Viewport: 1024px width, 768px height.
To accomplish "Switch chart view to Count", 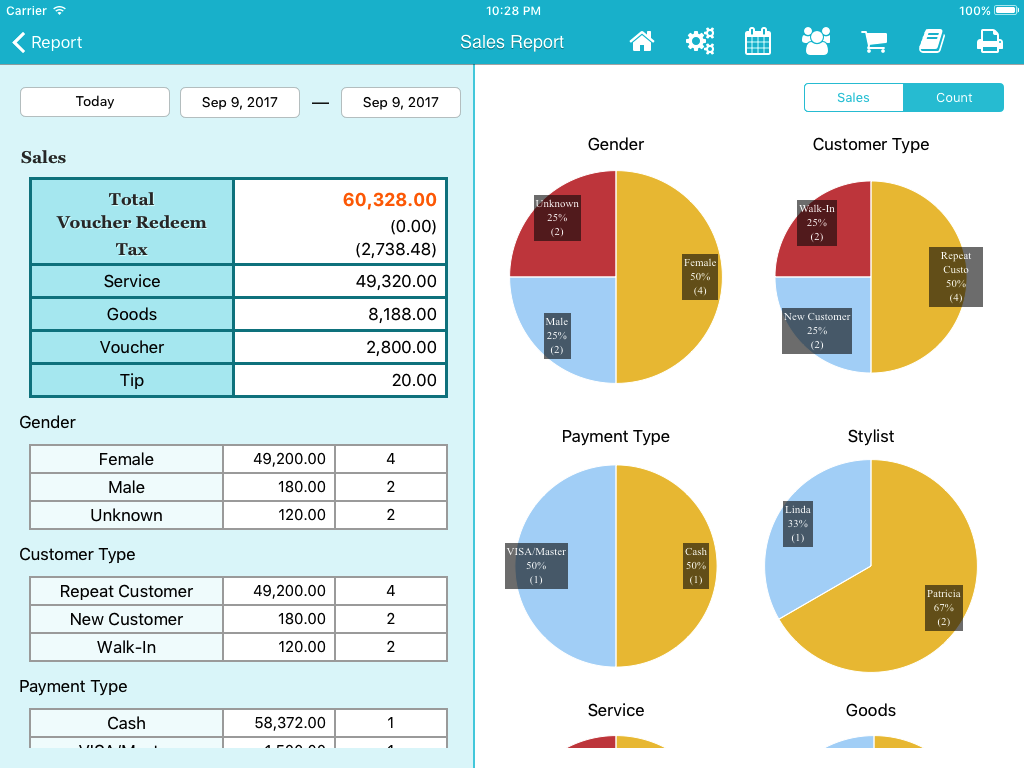I will [x=953, y=98].
